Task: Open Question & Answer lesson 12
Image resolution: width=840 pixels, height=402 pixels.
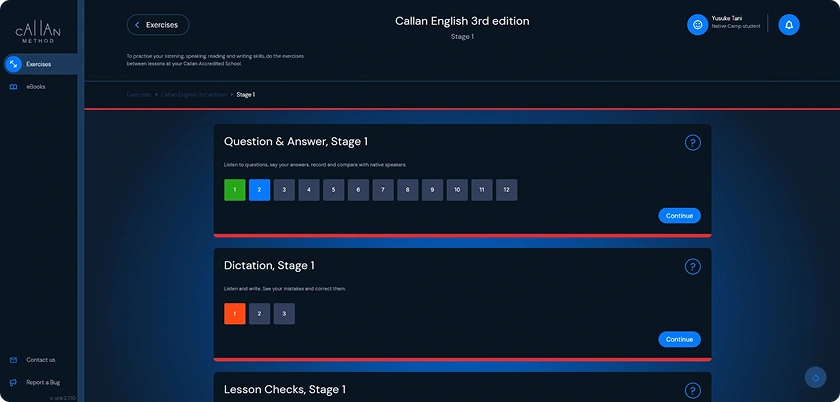Action: (x=507, y=190)
